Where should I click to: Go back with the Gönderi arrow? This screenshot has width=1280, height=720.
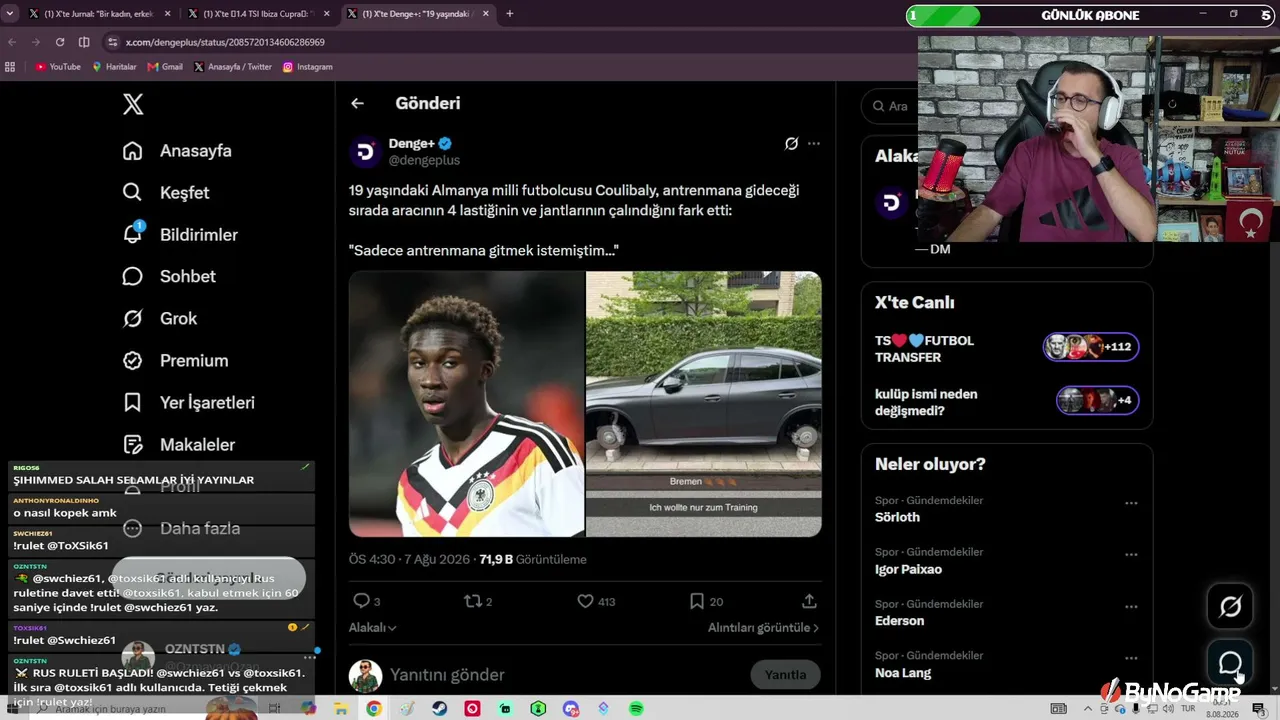click(357, 103)
